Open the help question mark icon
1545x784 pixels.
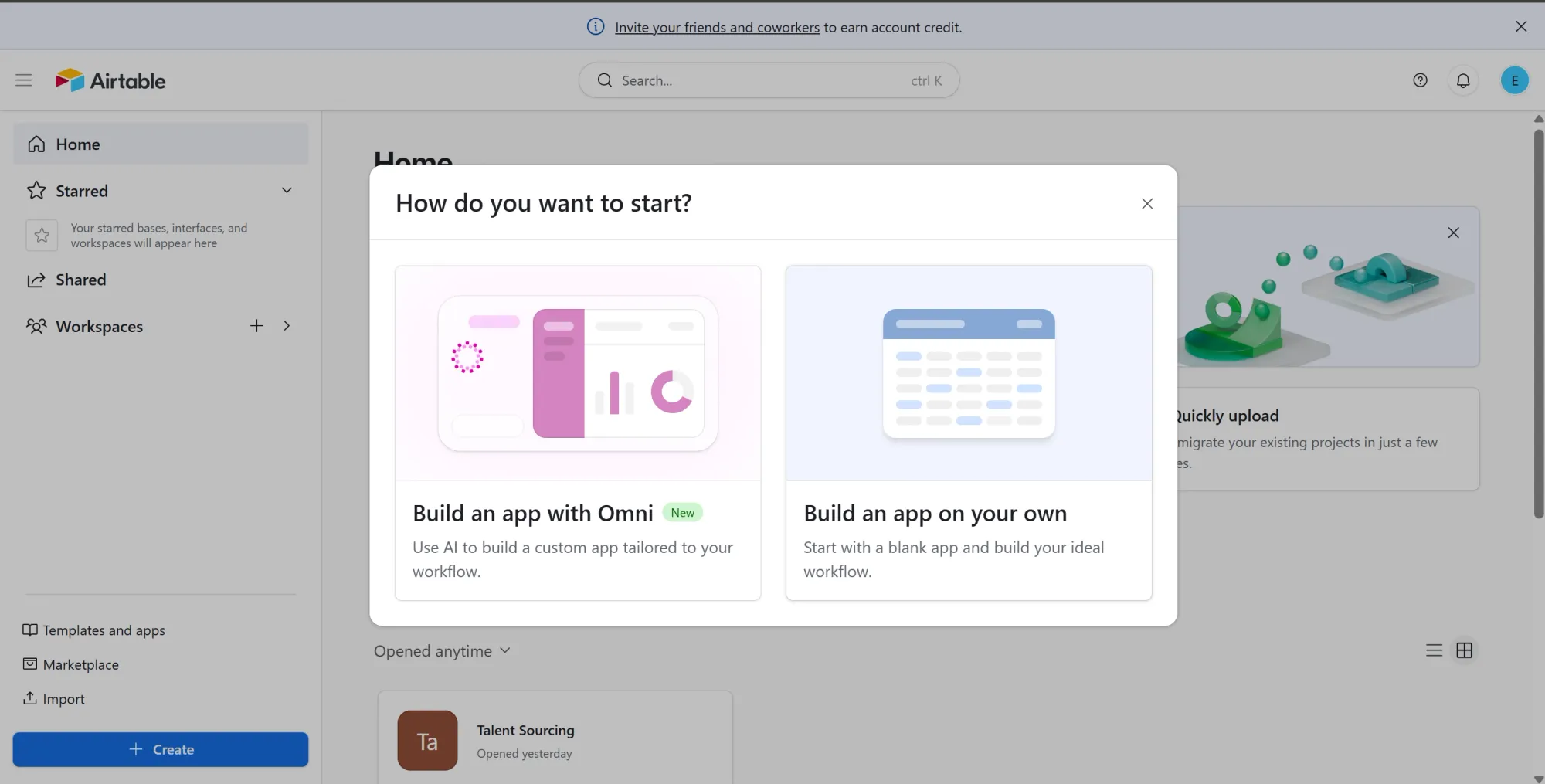1420,80
